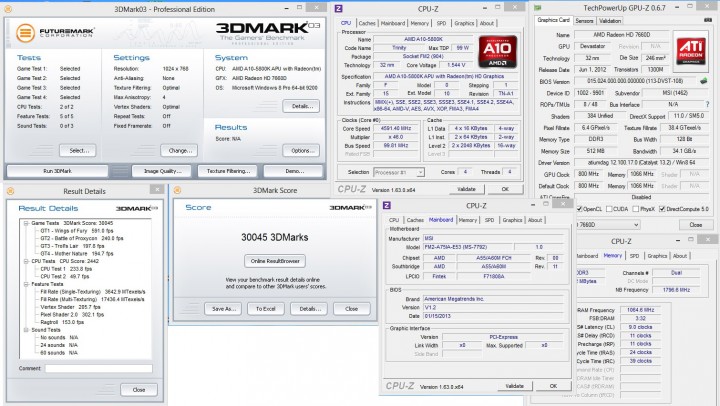Click OK in the CPU-Z window showing the CPU tab
The height and width of the screenshot is (406, 720).
tap(505, 189)
